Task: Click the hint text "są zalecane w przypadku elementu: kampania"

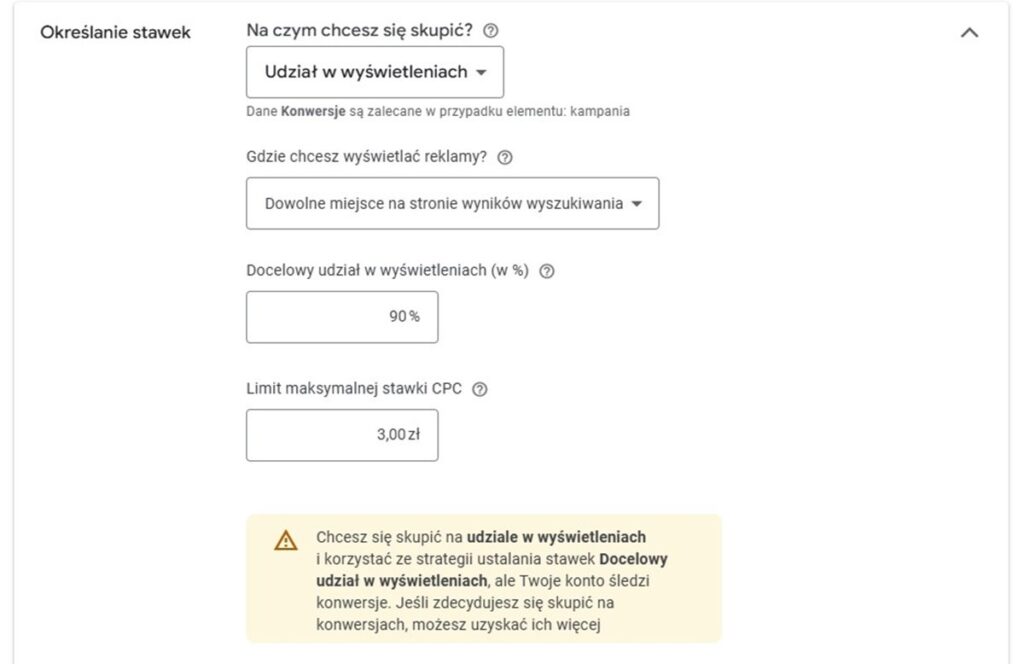Action: [x=489, y=111]
